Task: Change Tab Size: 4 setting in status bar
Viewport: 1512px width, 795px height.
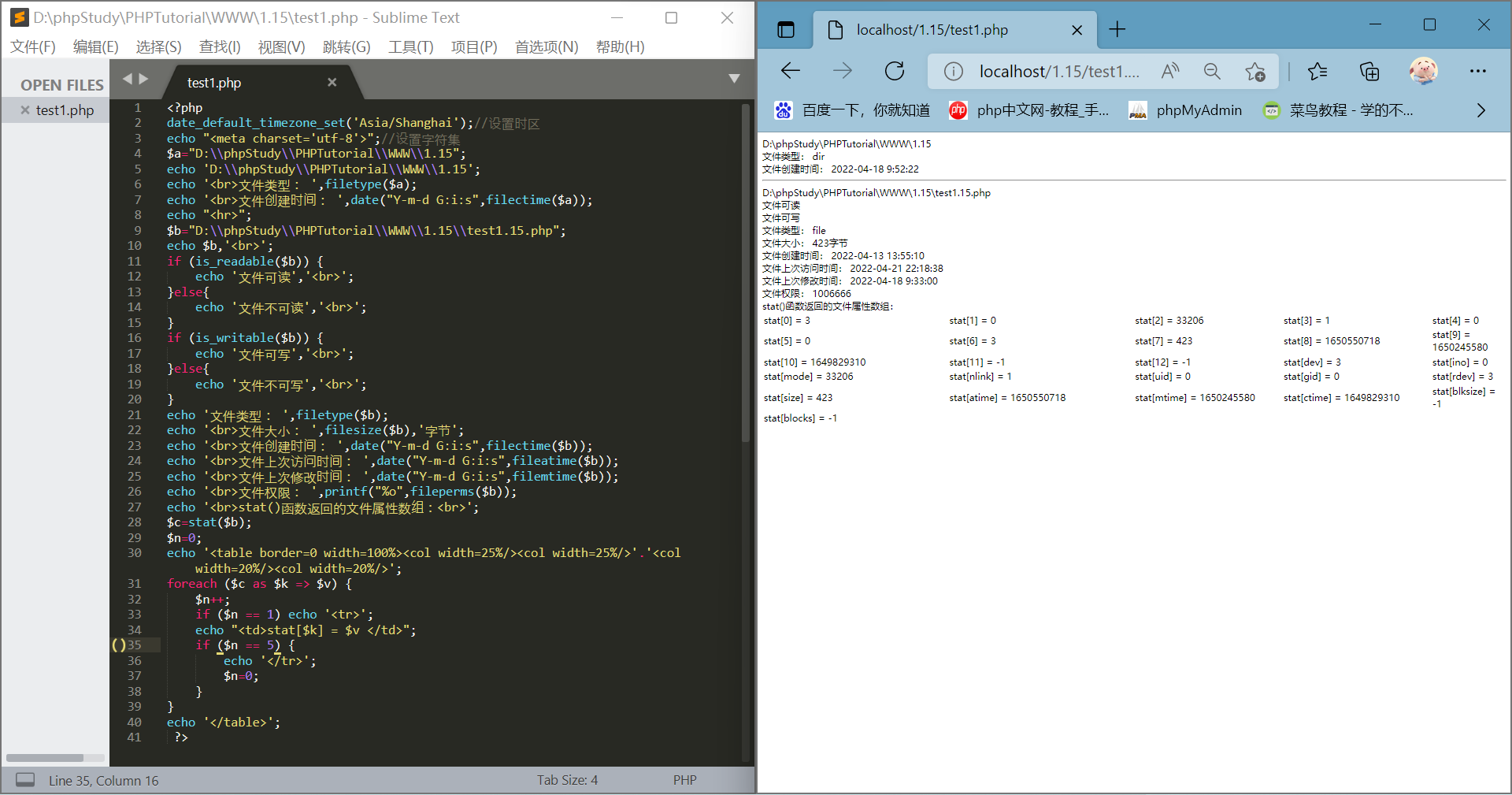Action: [x=567, y=780]
